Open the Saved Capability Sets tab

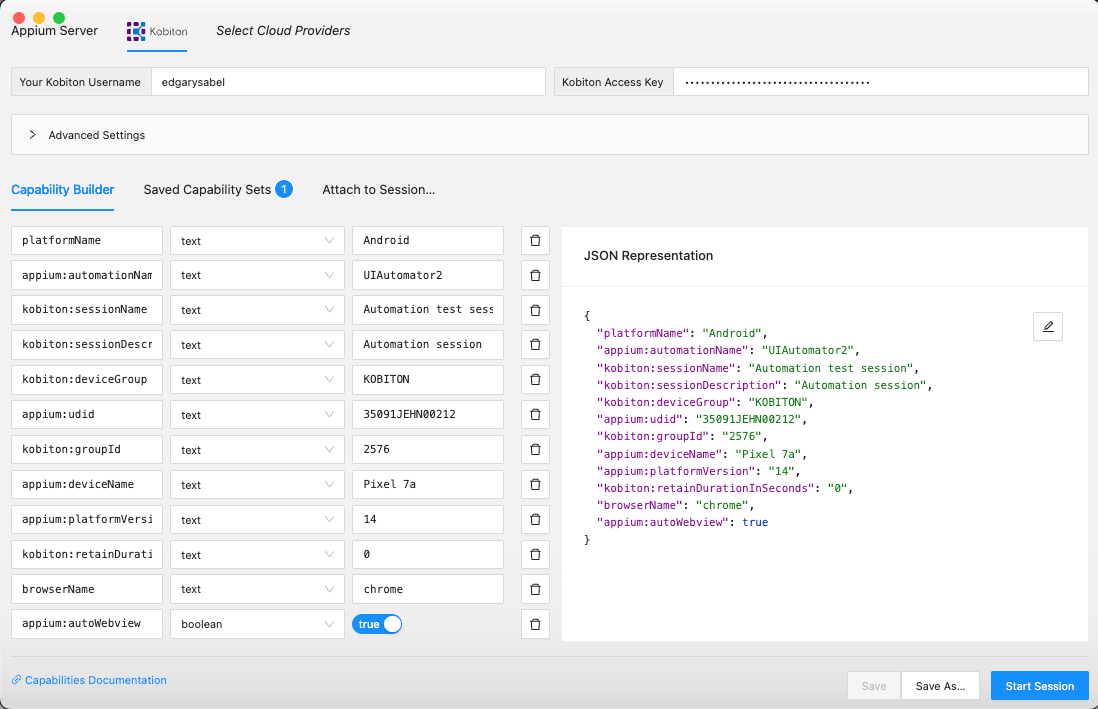tap(218, 190)
